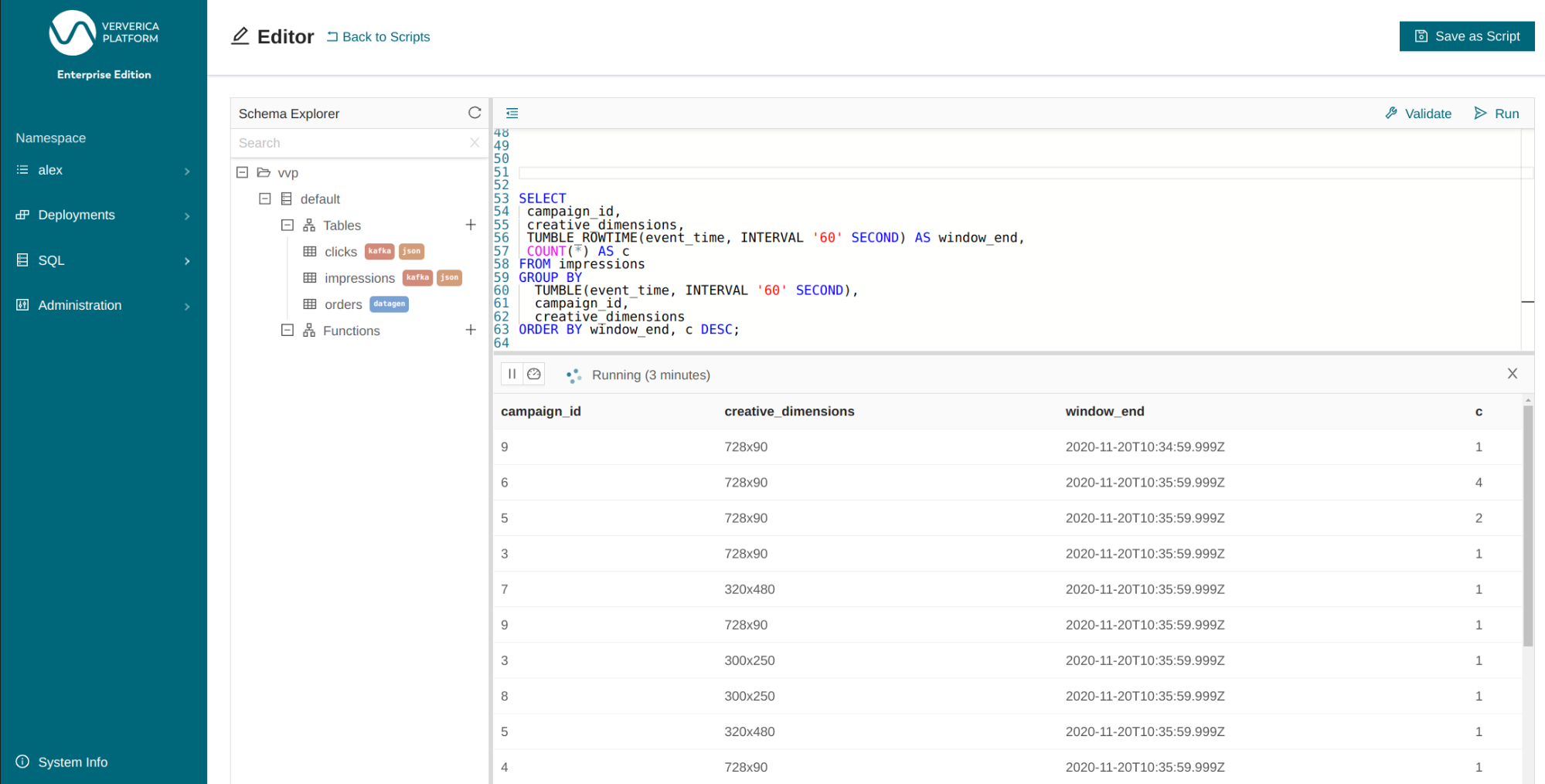Viewport: 1545px width, 784px height.
Task: Add a new table with plus icon
Action: pos(471,225)
